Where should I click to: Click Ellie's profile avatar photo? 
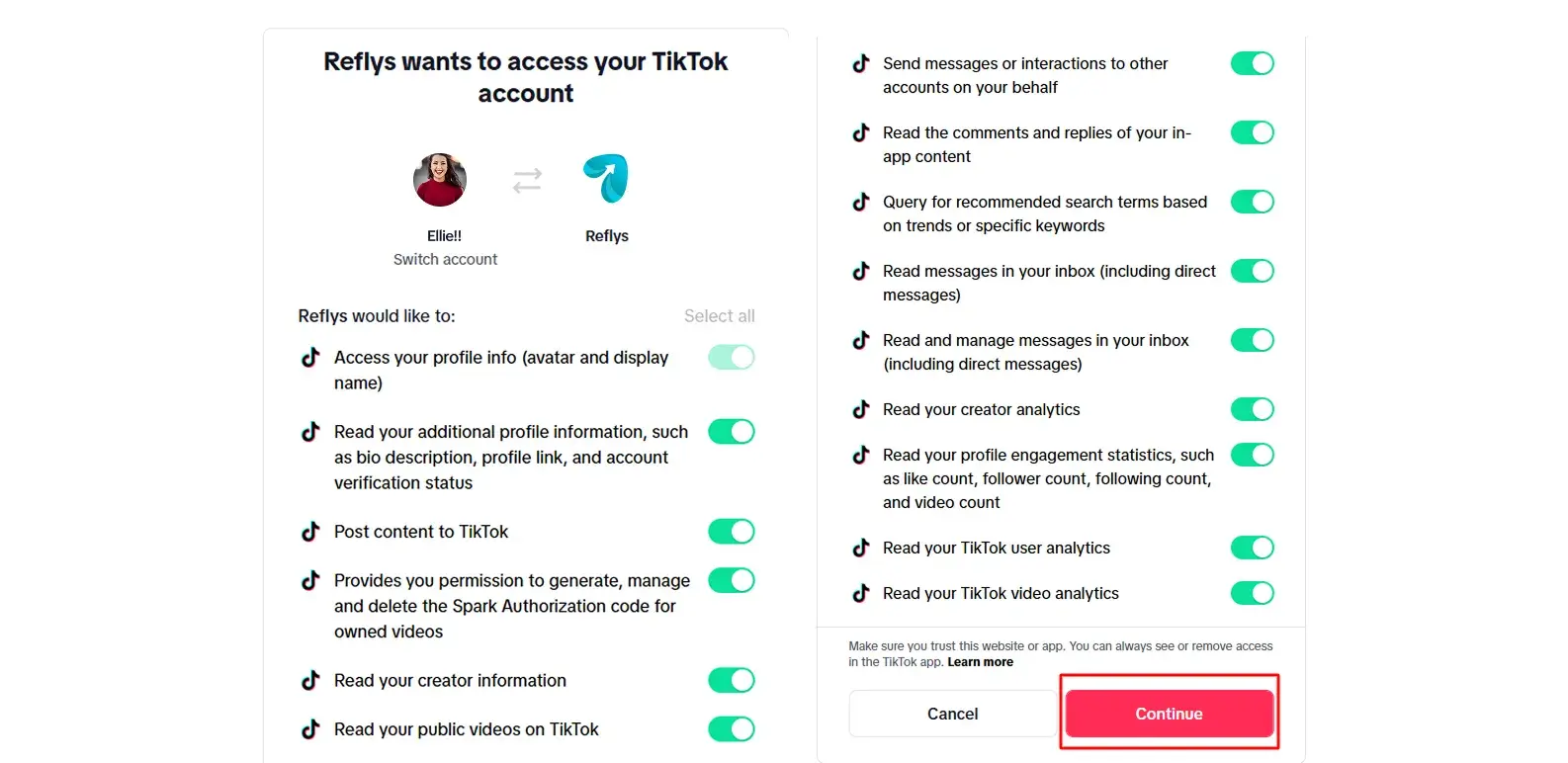(x=440, y=180)
